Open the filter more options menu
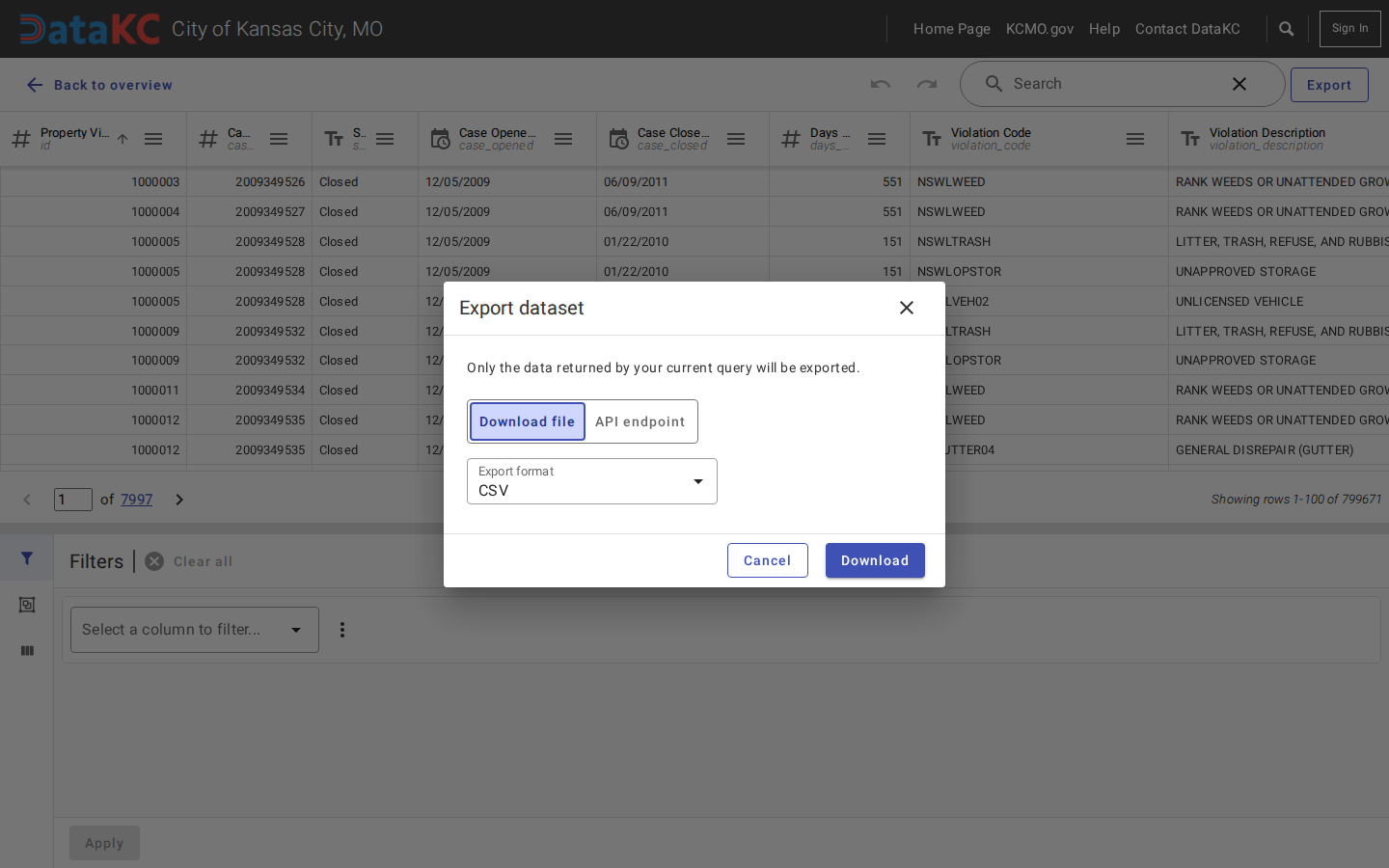Image resolution: width=1389 pixels, height=868 pixels. 342,630
